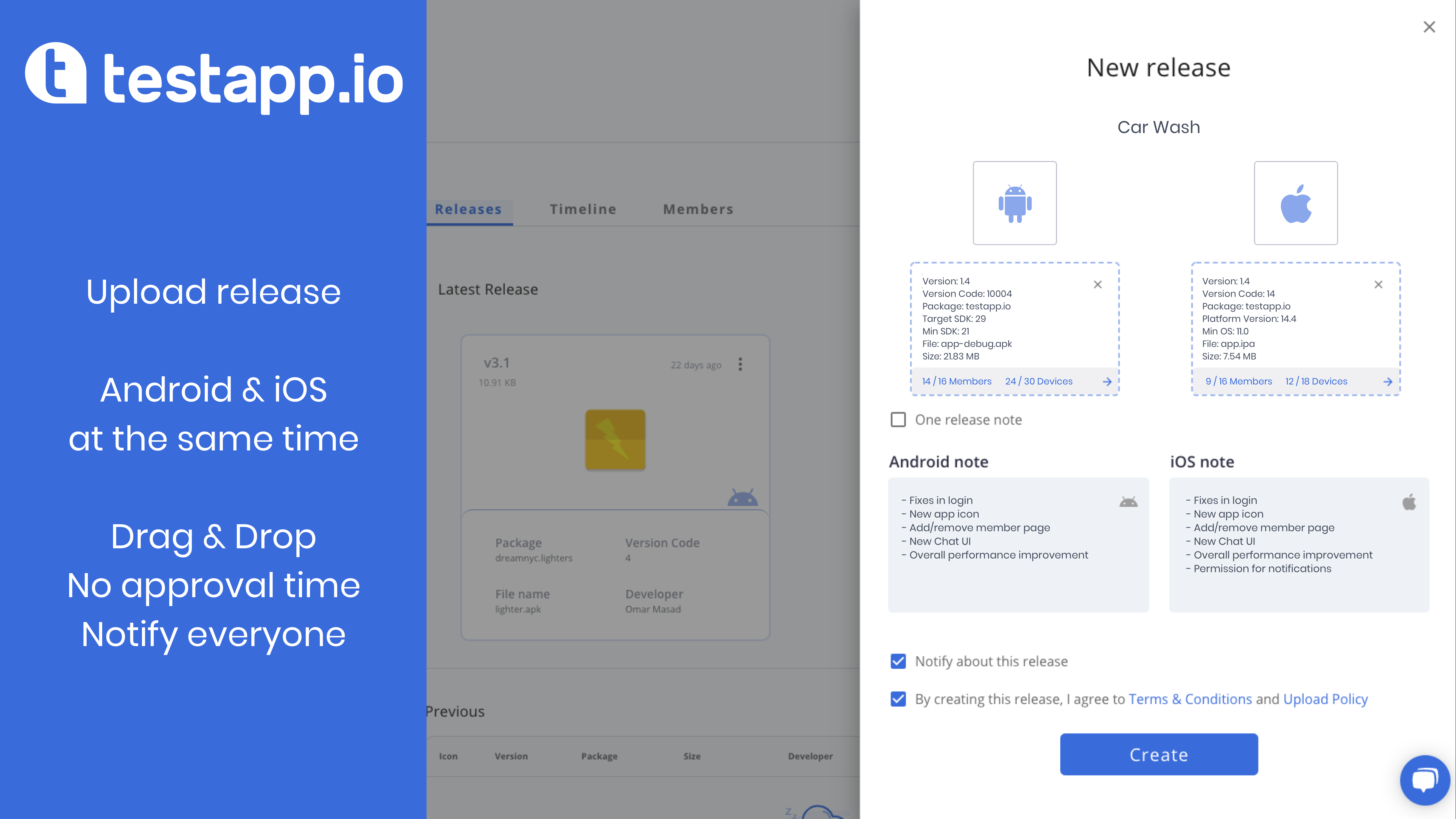Open Android members and devices arrow

1107,382
